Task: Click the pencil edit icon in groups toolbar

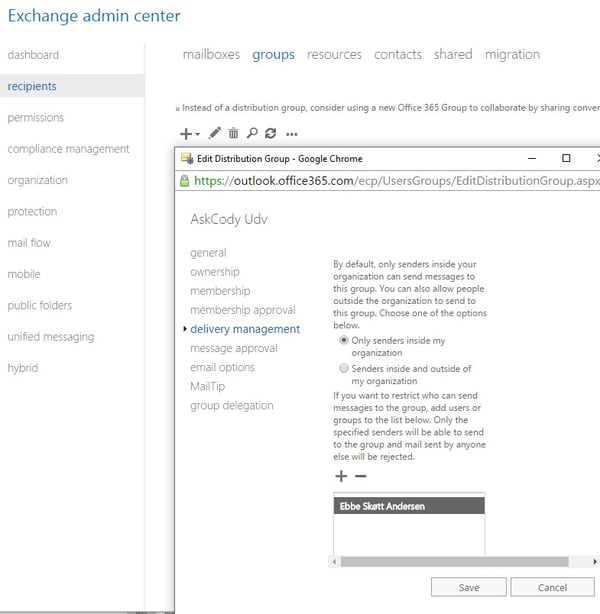Action: click(x=215, y=133)
